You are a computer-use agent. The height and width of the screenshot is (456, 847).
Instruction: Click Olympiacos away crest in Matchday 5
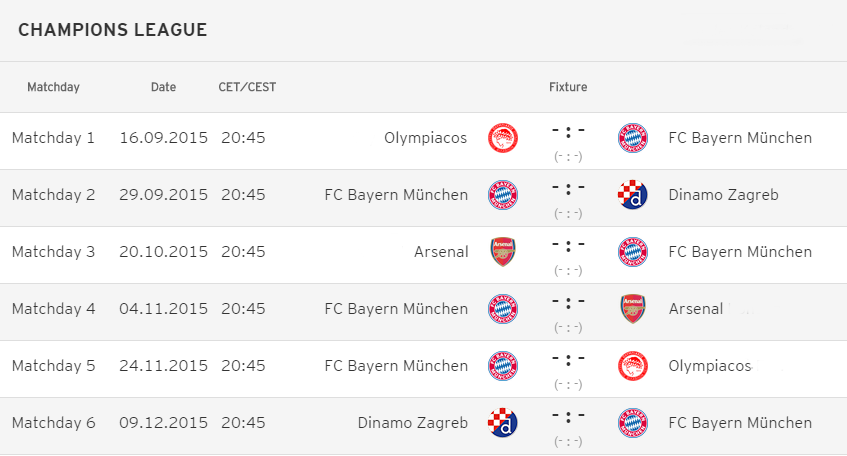[633, 366]
